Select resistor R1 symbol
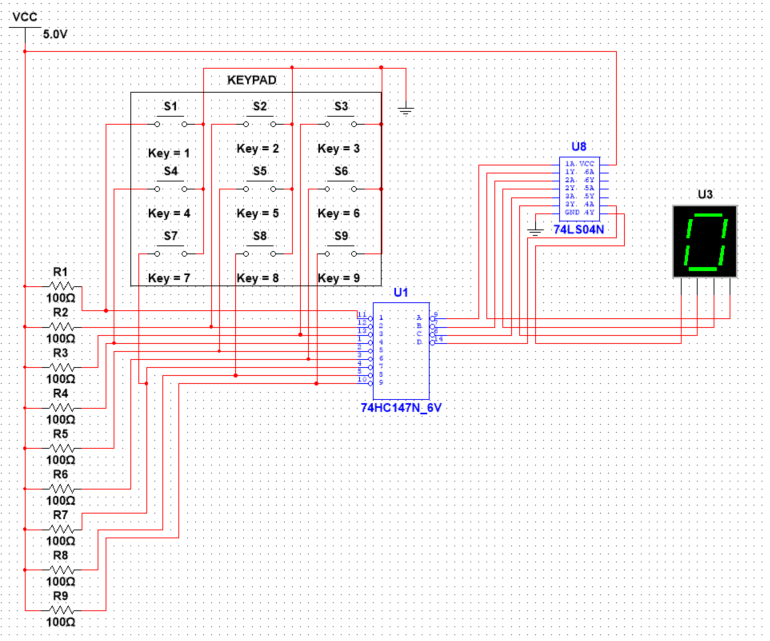The width and height of the screenshot is (770, 641). pyautogui.click(x=61, y=286)
